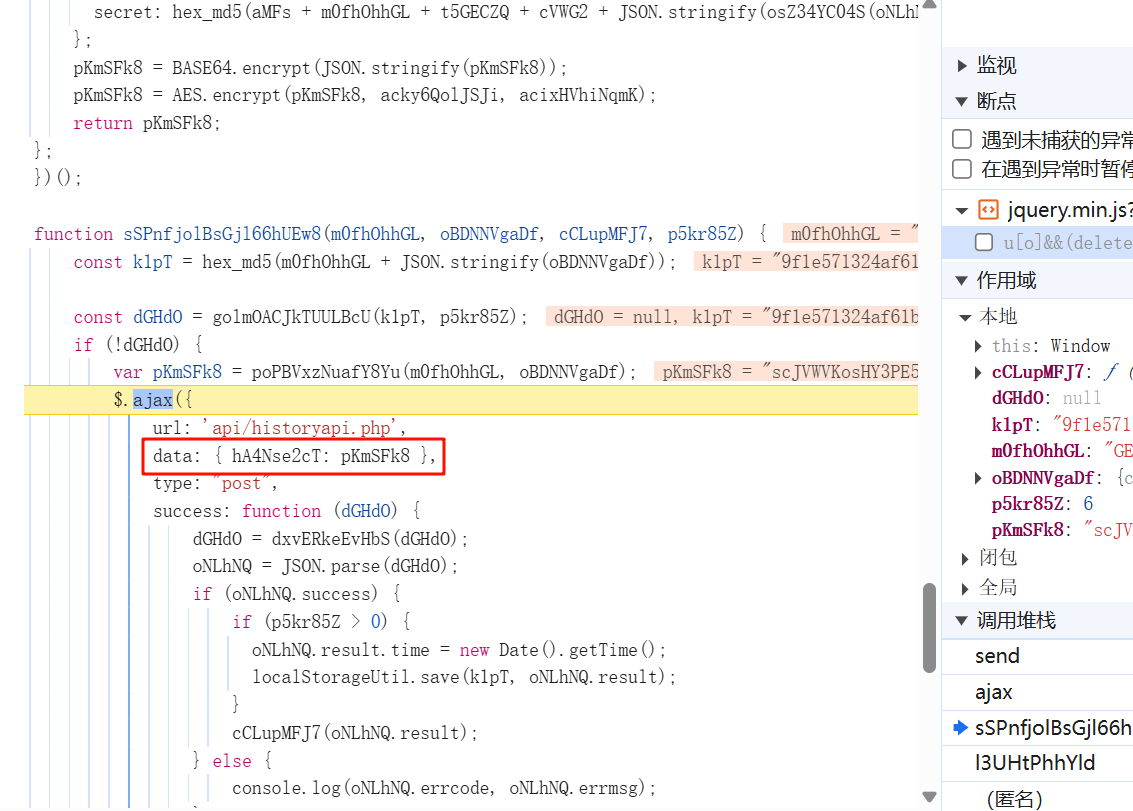1133x811 pixels.
Task: Toggle the u[o]&&(delete breakpoint checkbox
Action: pyautogui.click(x=984, y=242)
